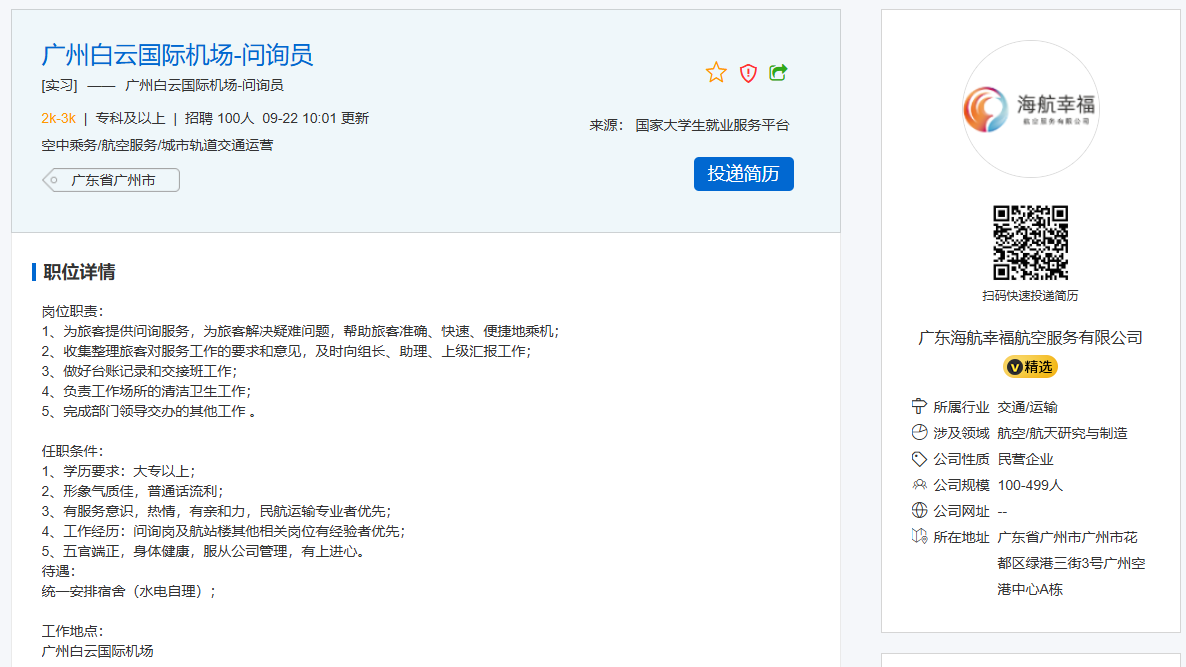Click the 所属行业 industry icon
This screenshot has height=667, width=1186.
pyautogui.click(x=919, y=407)
